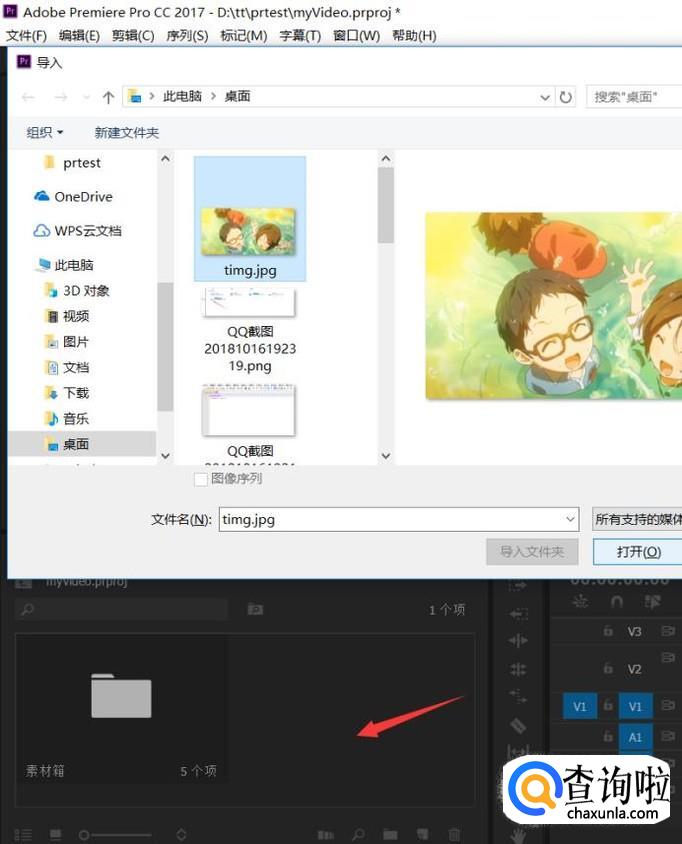This screenshot has height=844, width=682.
Task: Click the New Item icon
Action: click(423, 835)
